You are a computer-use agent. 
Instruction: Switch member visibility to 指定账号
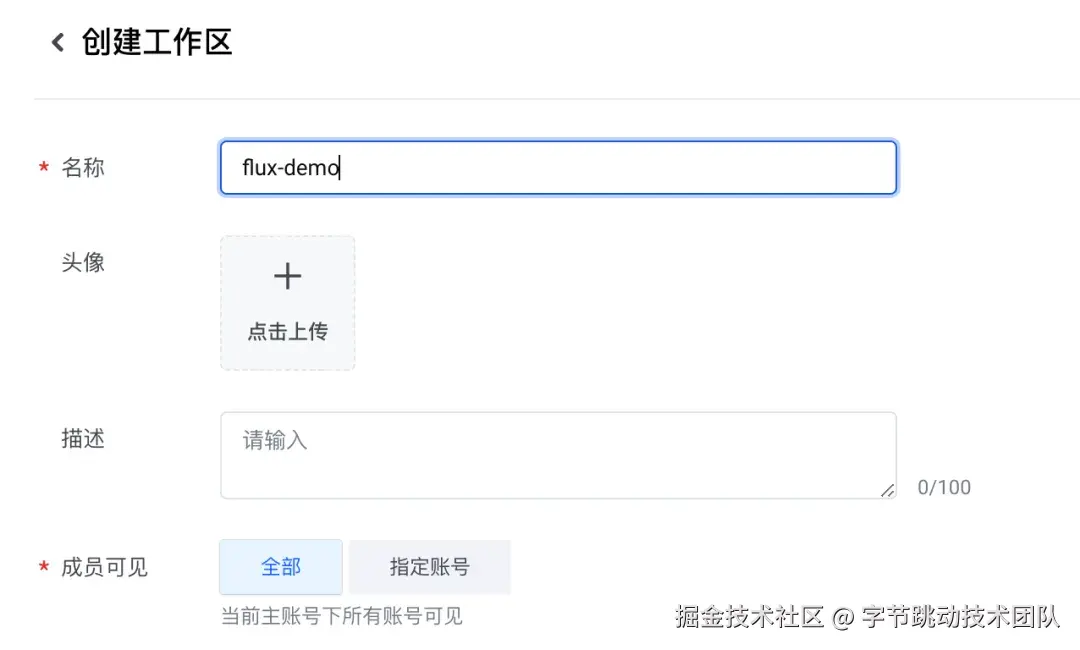430,566
